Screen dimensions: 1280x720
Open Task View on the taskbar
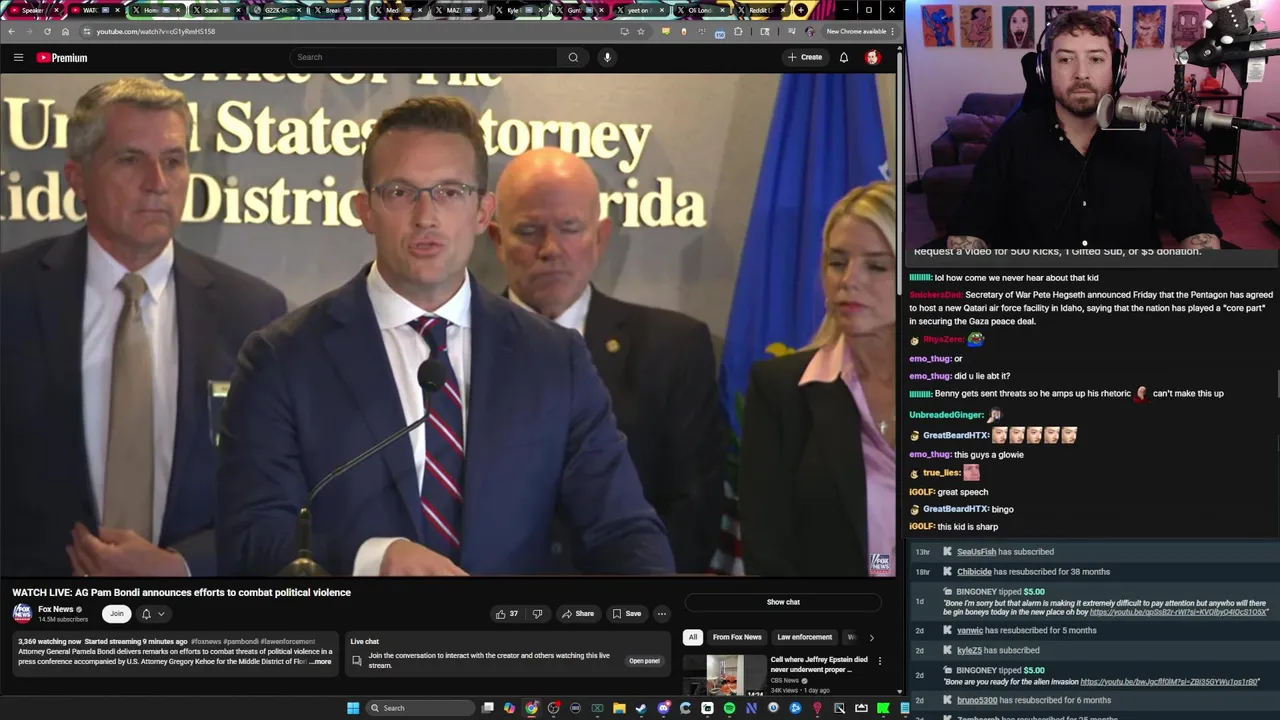(x=488, y=708)
